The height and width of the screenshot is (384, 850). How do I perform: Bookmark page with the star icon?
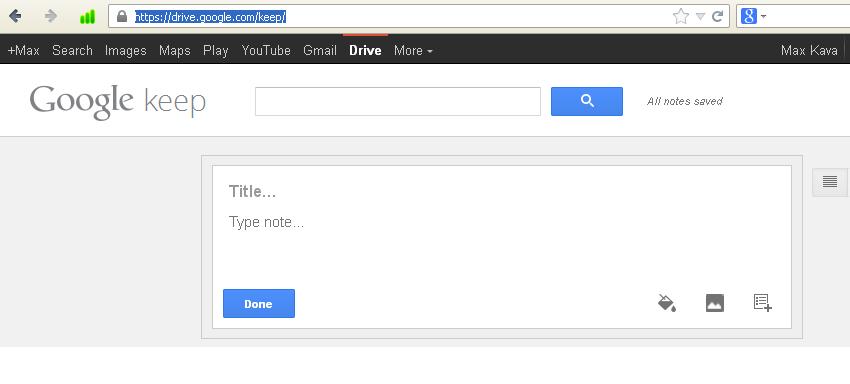point(680,16)
